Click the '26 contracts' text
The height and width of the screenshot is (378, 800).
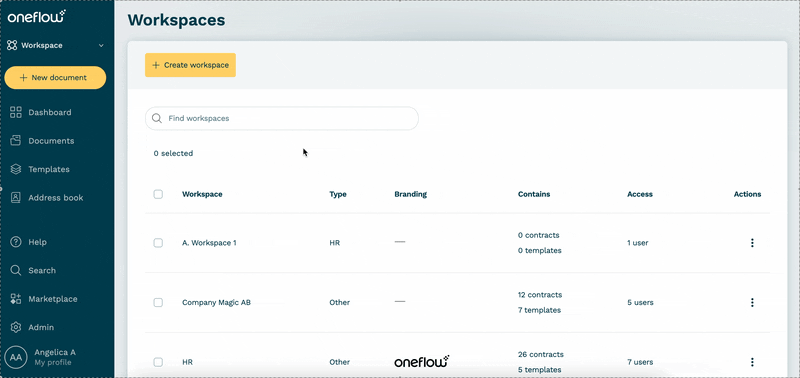[x=541, y=355]
